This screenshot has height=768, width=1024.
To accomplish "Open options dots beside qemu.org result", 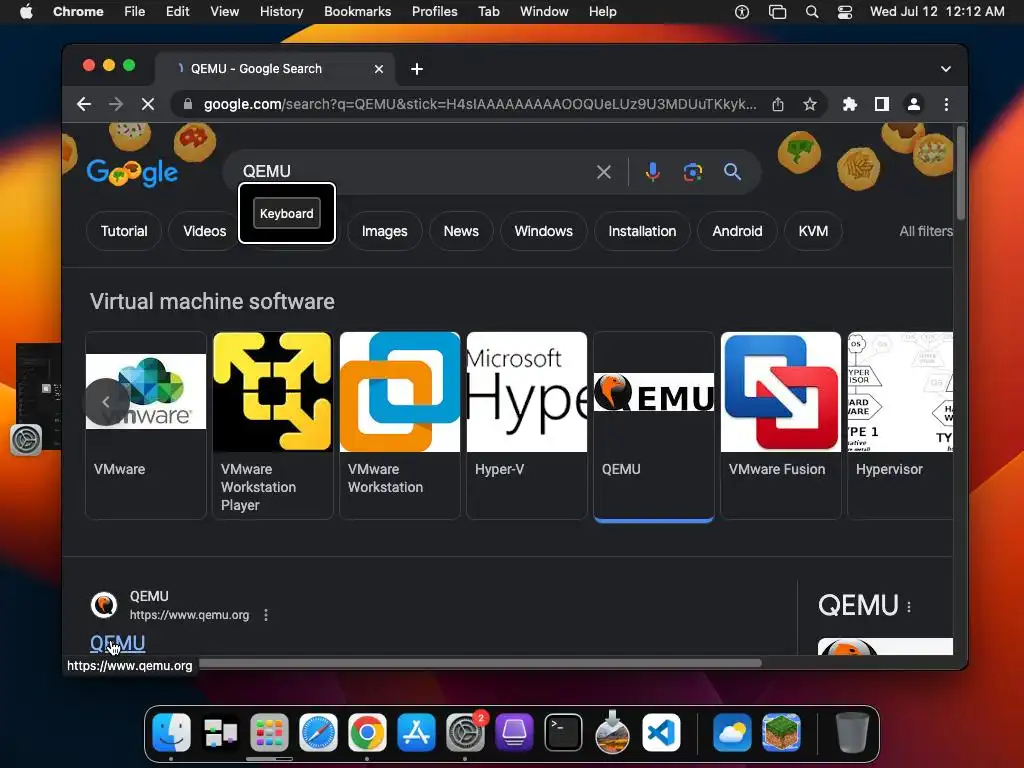I will tap(266, 615).
